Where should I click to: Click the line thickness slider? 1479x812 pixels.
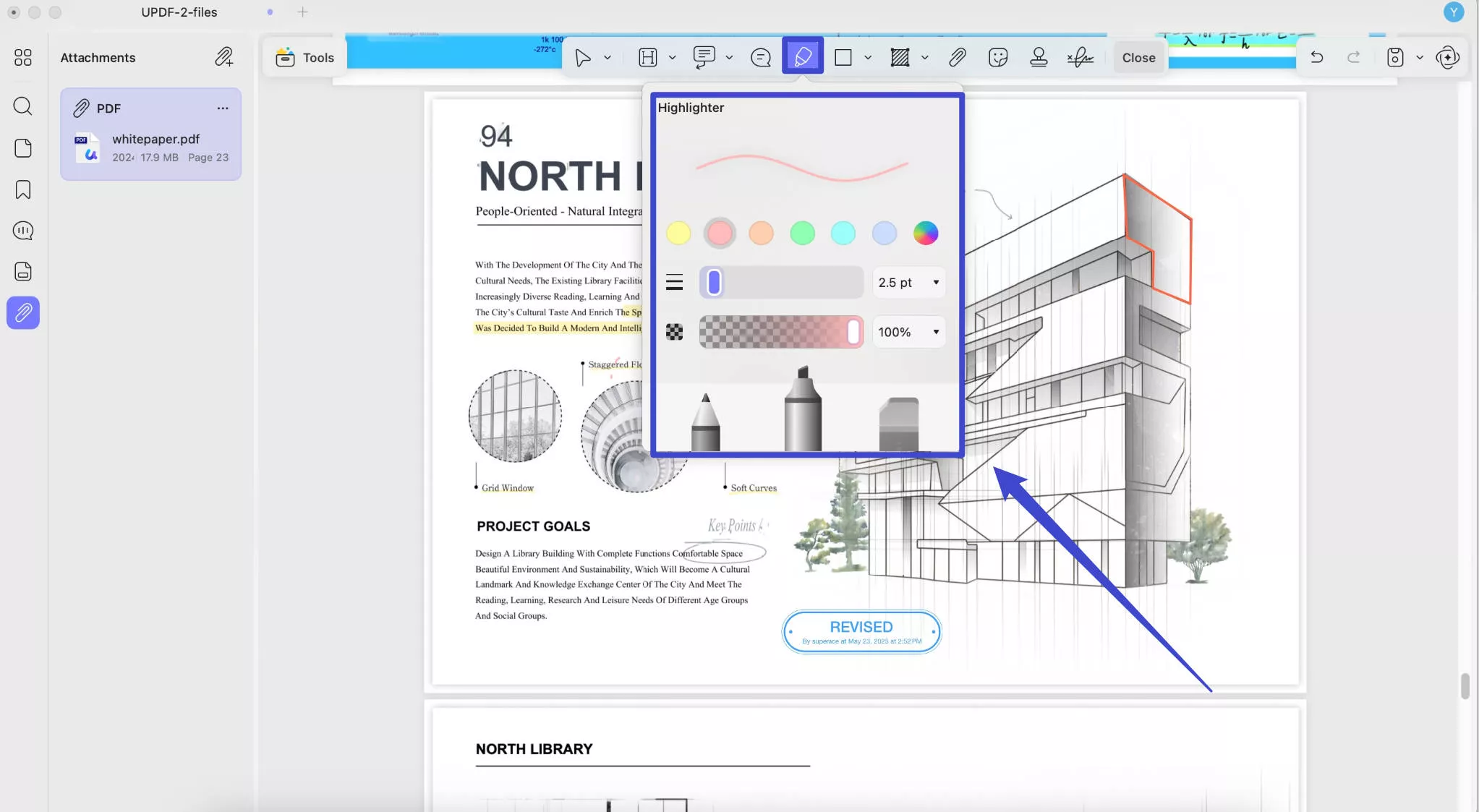point(781,282)
